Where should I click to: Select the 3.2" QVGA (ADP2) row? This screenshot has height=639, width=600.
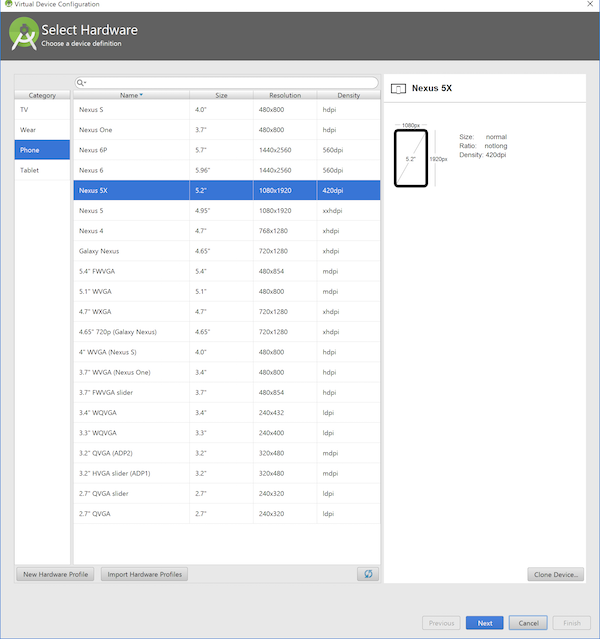coord(227,453)
